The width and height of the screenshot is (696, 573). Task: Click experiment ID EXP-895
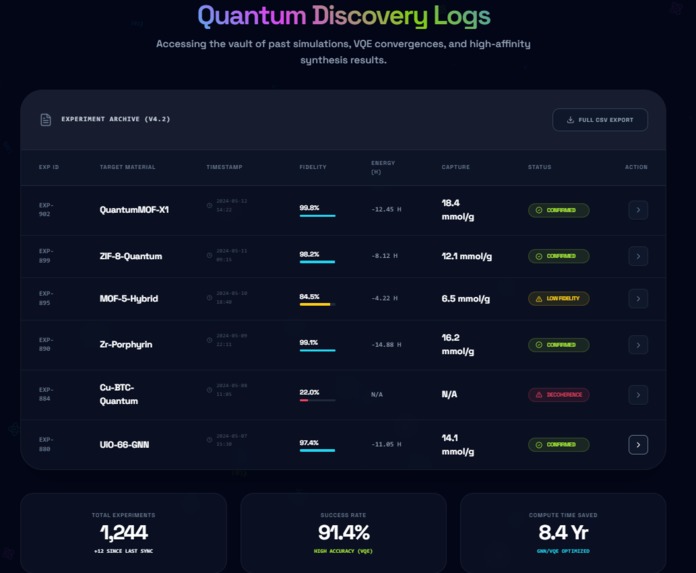[x=46, y=298]
